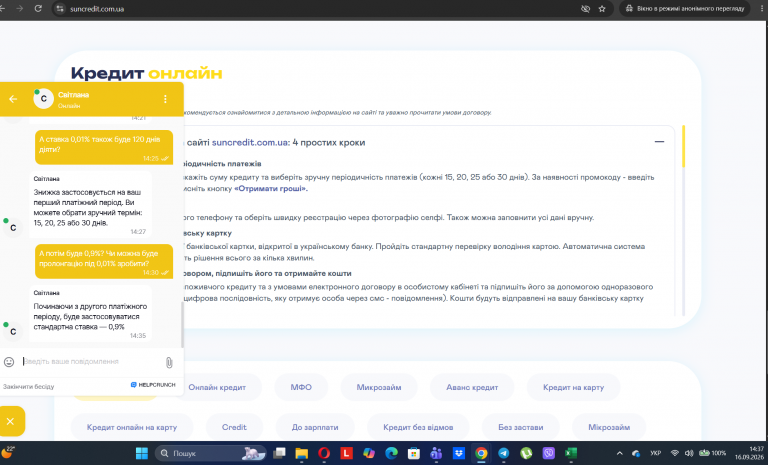Click message 'А ставка 0,01% також буде 120 днів діяти?'

click(104, 147)
